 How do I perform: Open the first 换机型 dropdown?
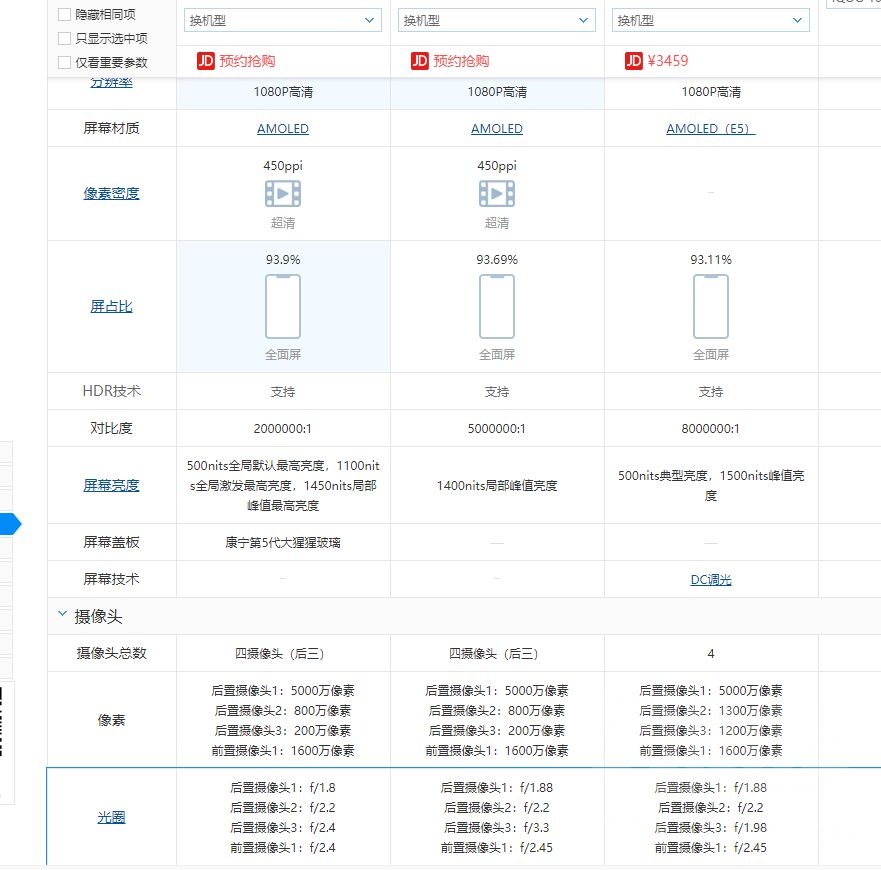281,20
